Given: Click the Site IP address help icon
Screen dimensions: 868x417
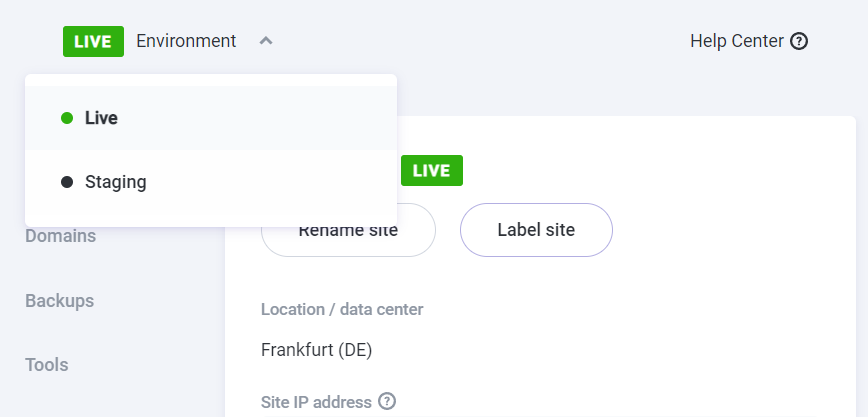Looking at the screenshot, I should click(387, 402).
